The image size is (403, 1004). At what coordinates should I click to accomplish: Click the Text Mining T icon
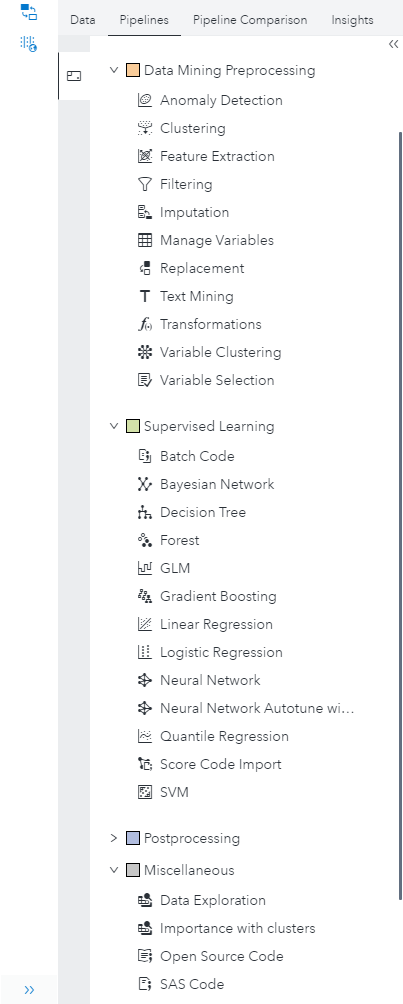(145, 296)
